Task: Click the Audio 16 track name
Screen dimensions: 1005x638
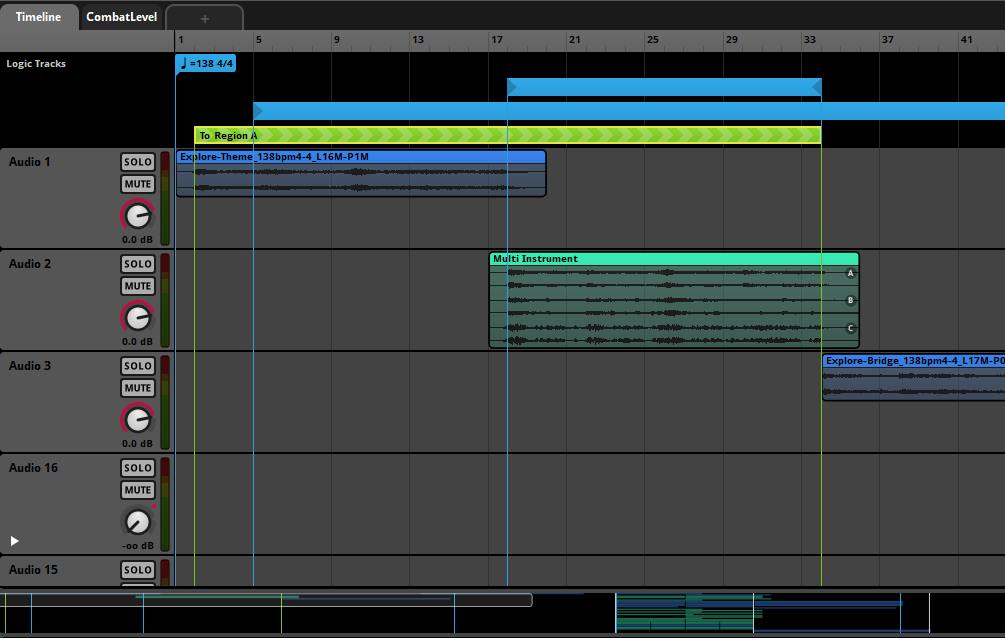Action: [33, 467]
